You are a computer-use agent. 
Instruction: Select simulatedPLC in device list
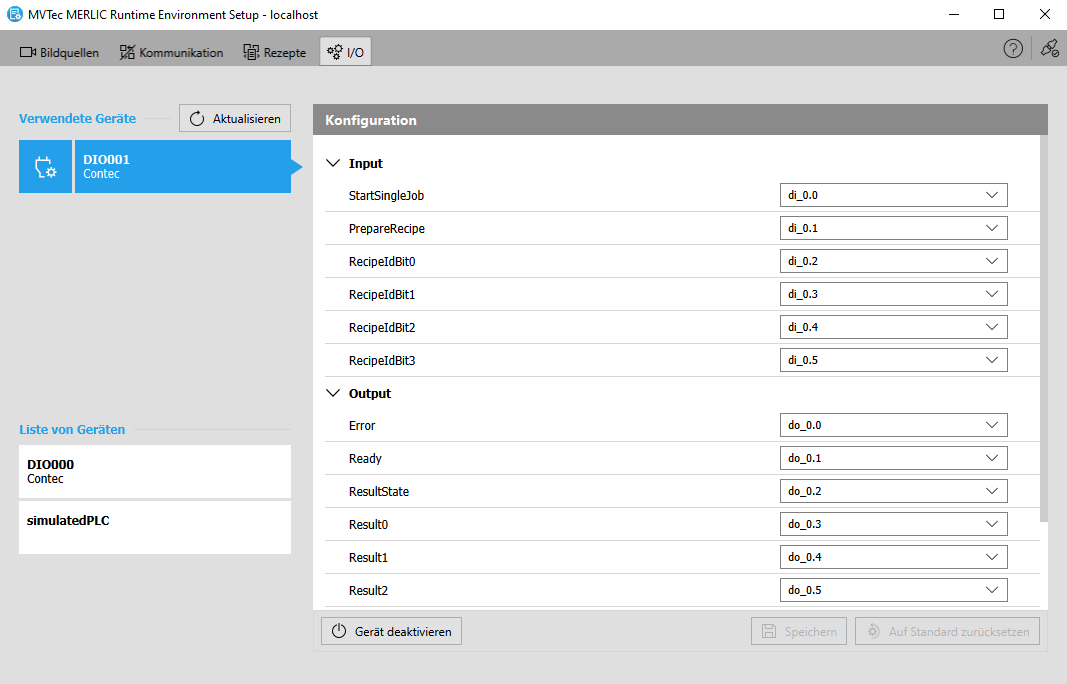click(x=155, y=527)
